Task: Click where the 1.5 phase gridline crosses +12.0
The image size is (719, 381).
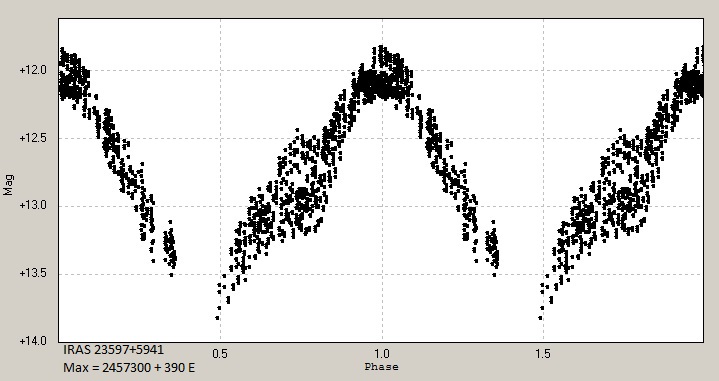Action: [543, 71]
